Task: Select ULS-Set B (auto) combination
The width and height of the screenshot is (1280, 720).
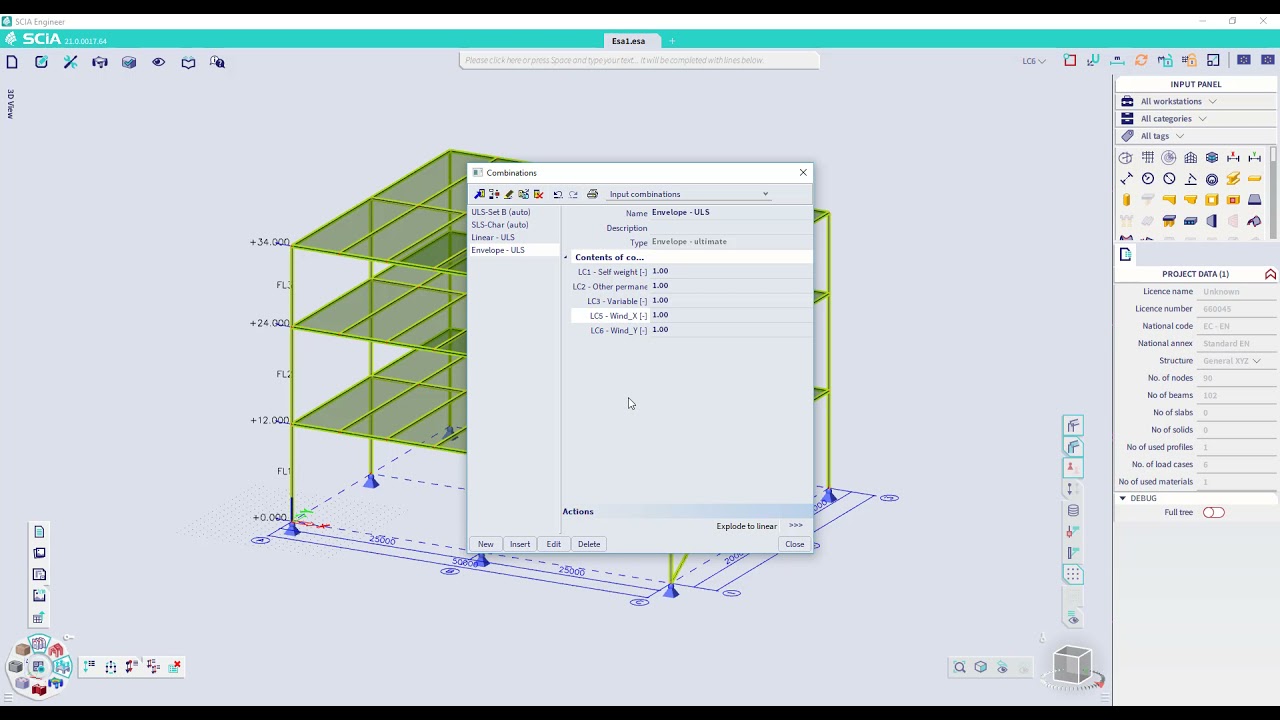Action: (x=501, y=212)
